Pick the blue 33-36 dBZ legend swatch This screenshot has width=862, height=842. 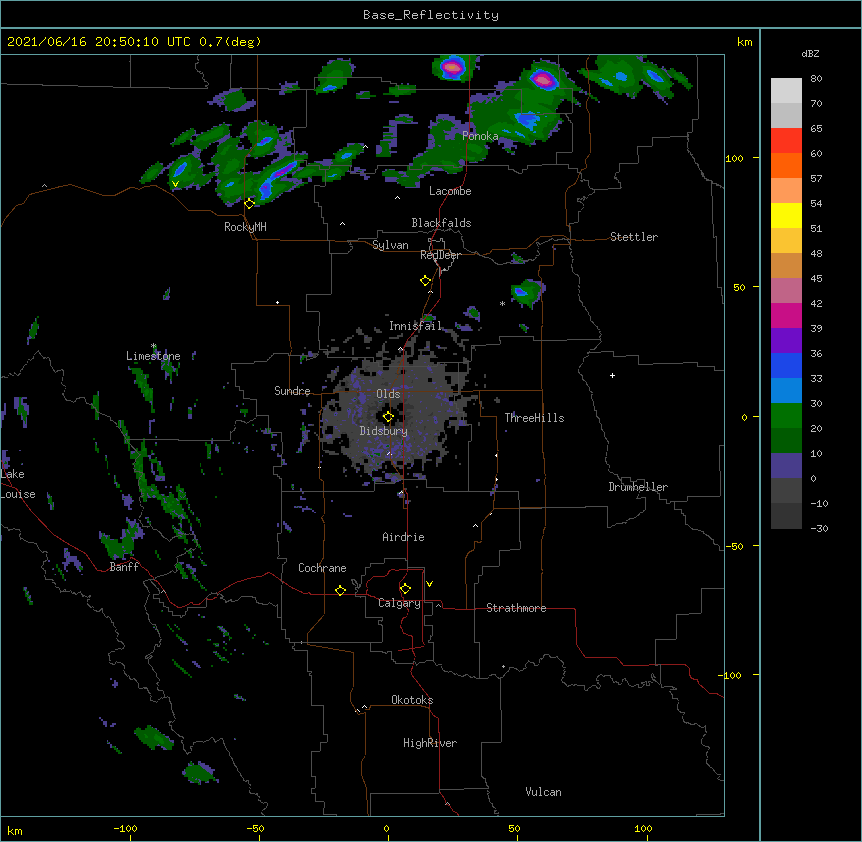pos(786,365)
